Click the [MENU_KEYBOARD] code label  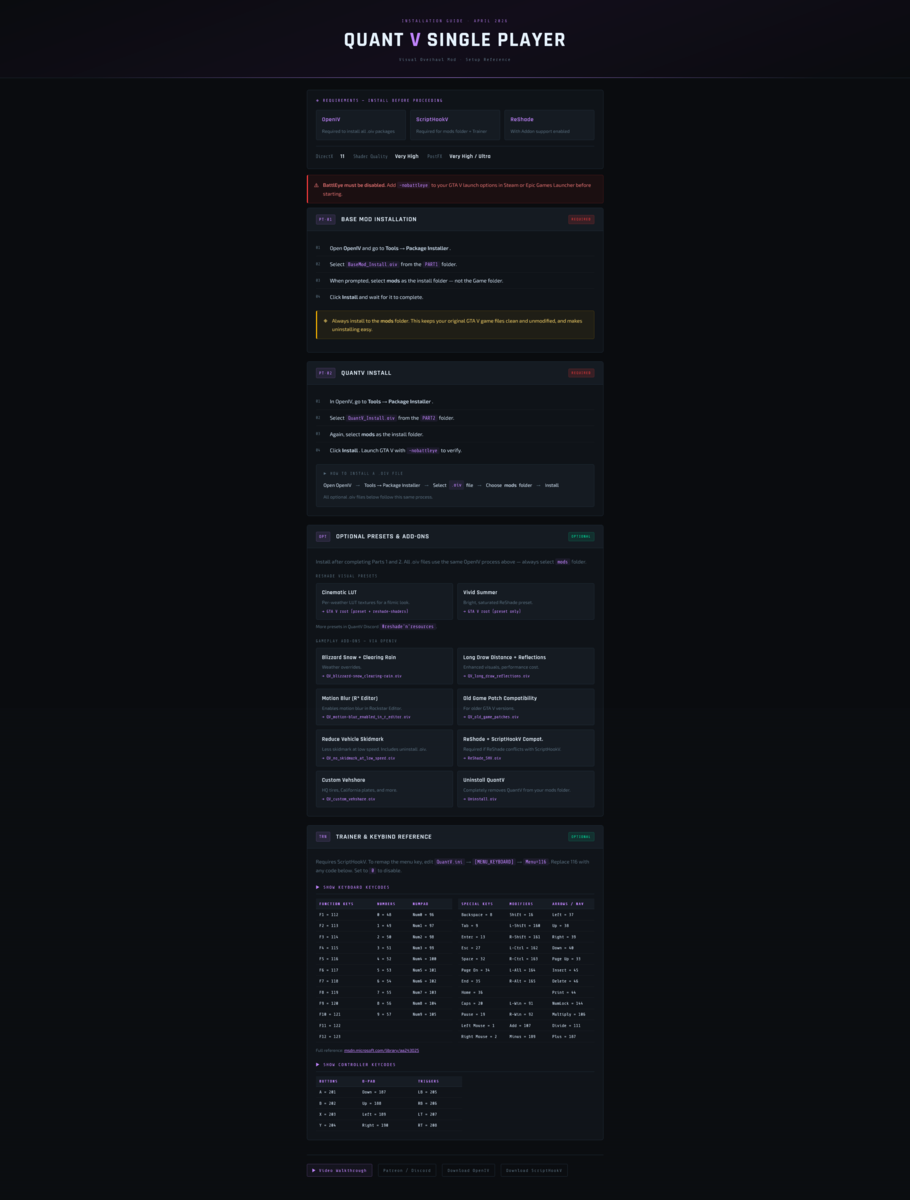coord(494,861)
